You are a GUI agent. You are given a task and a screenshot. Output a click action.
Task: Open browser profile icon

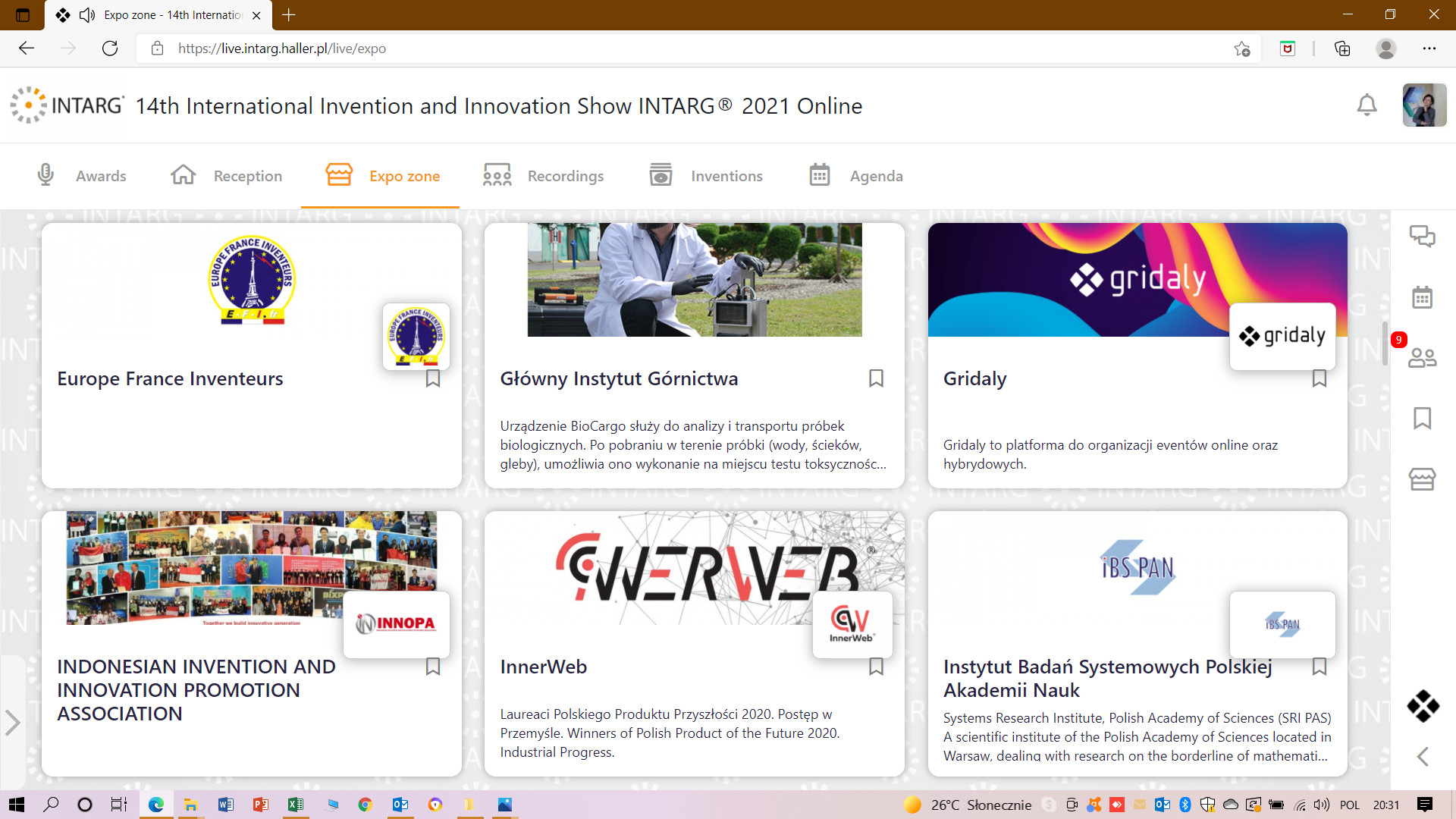(x=1386, y=49)
